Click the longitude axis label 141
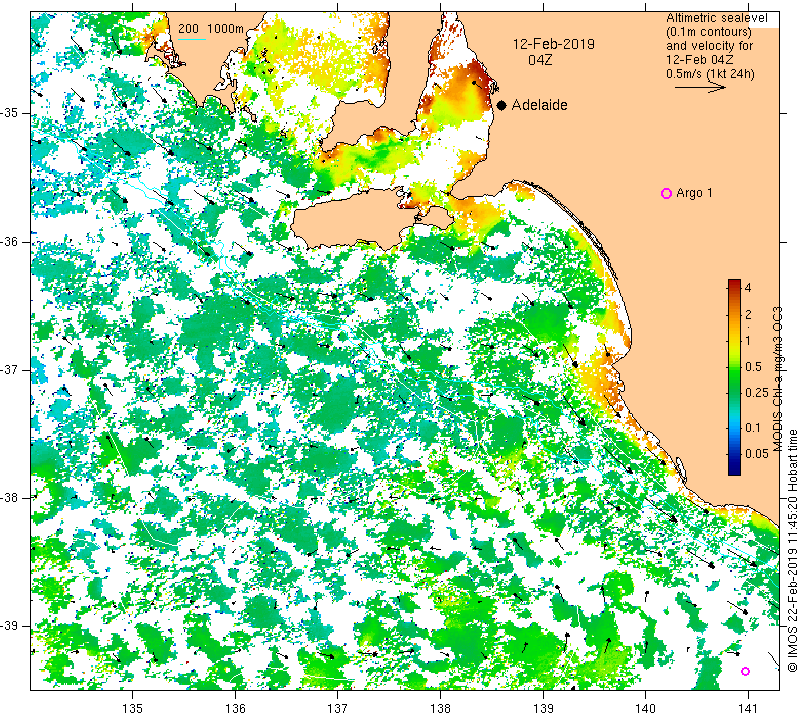Viewport: 800px width, 720px height. [748, 708]
